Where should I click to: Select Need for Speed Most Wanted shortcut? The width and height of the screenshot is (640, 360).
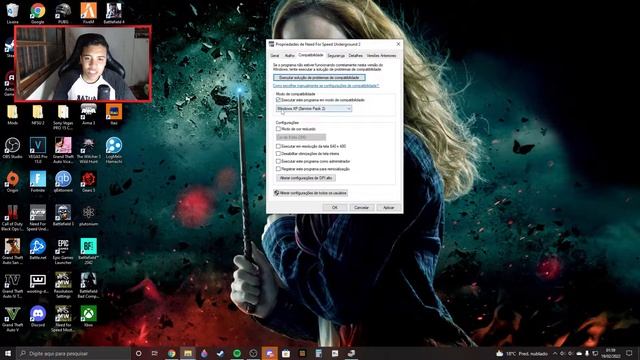[63, 319]
